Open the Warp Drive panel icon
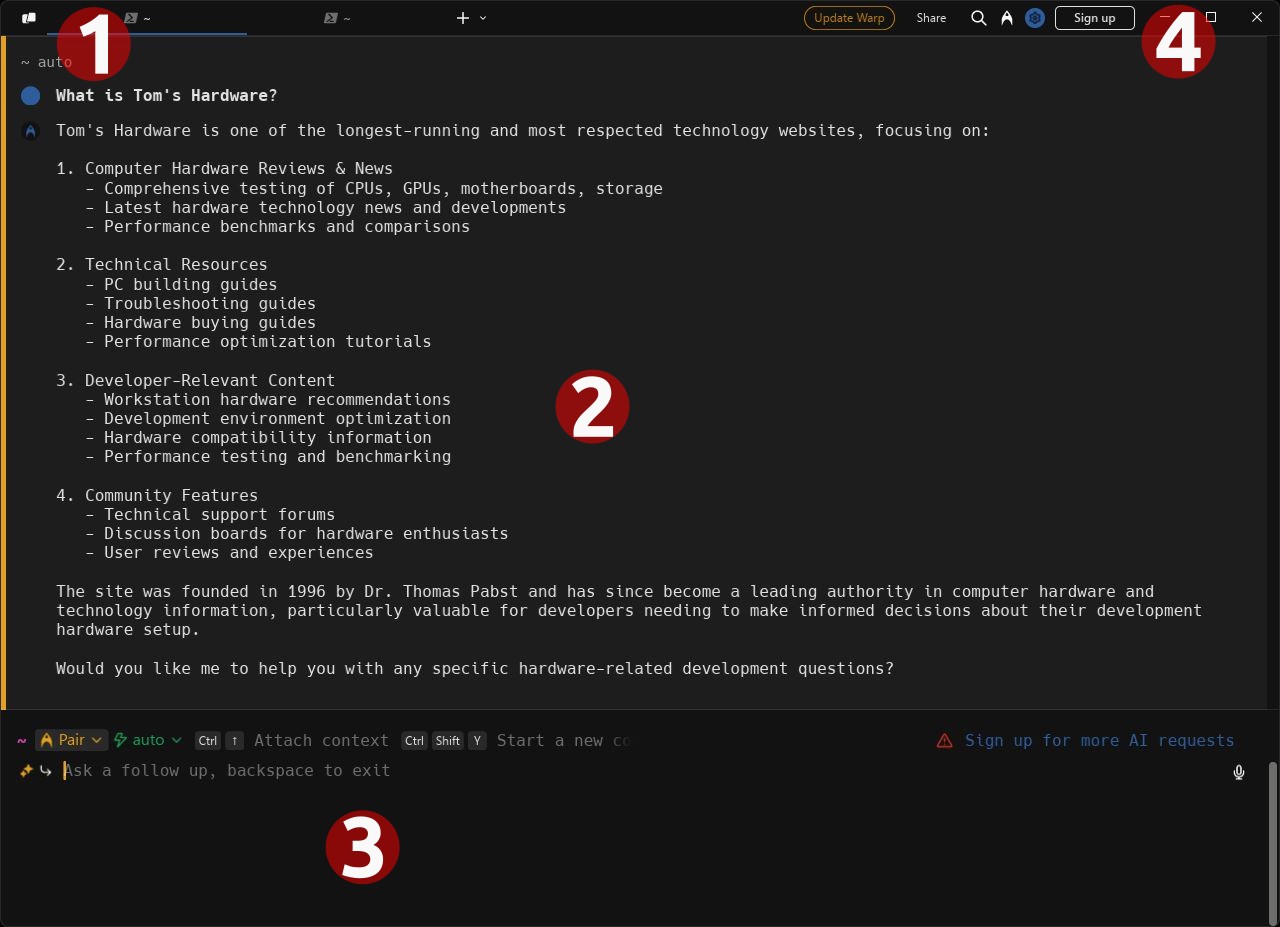 pyautogui.click(x=29, y=18)
